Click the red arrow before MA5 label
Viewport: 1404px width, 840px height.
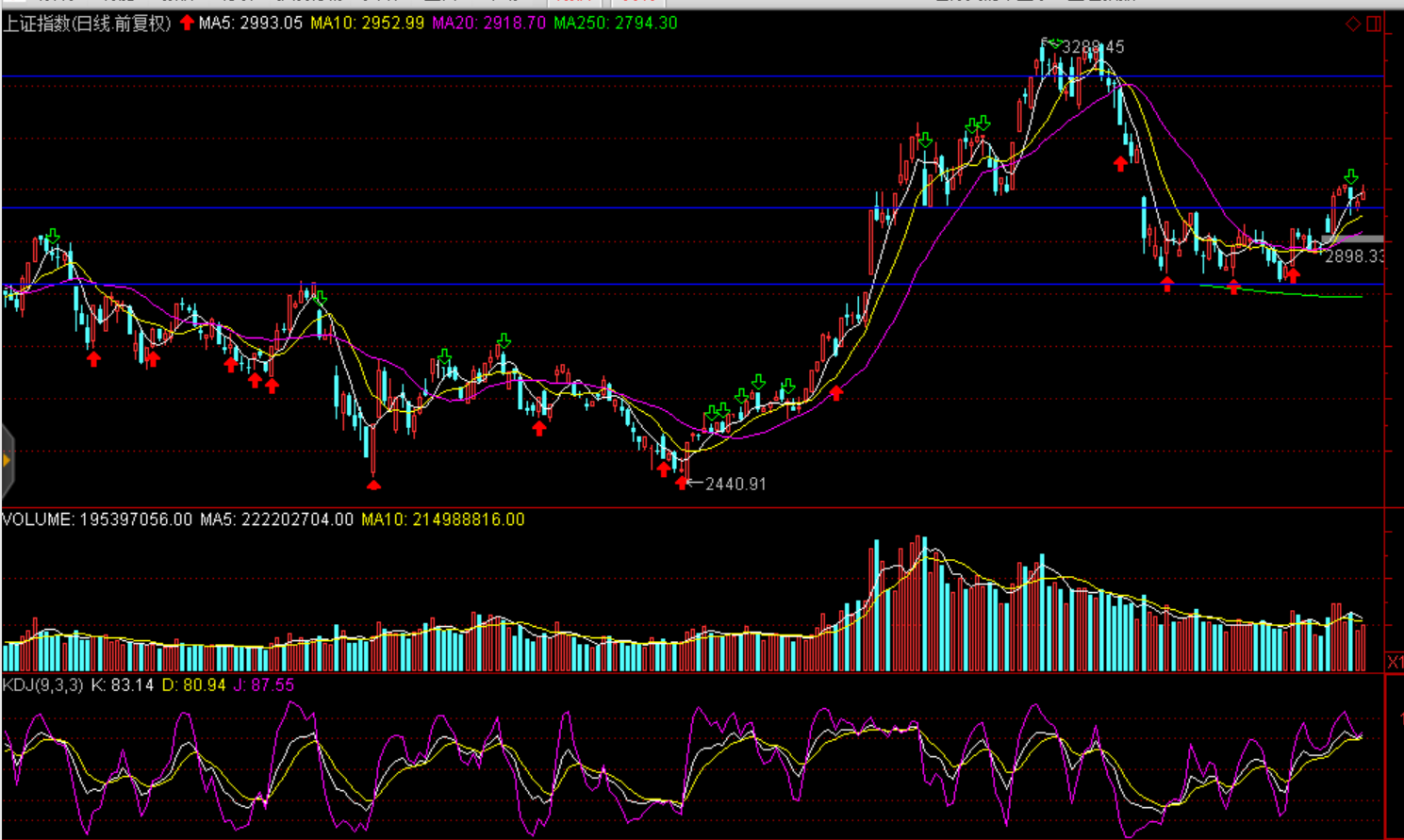187,23
